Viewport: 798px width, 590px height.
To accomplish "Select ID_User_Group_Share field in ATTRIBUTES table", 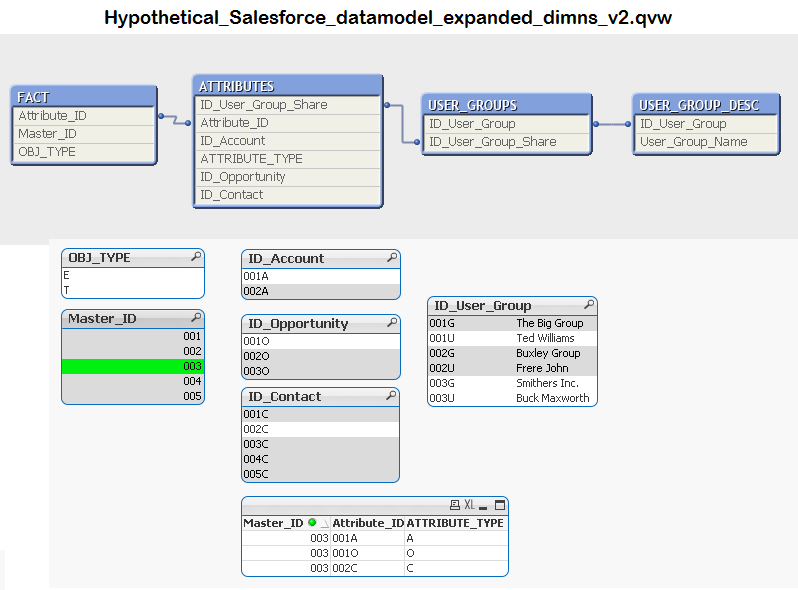I will point(288,105).
